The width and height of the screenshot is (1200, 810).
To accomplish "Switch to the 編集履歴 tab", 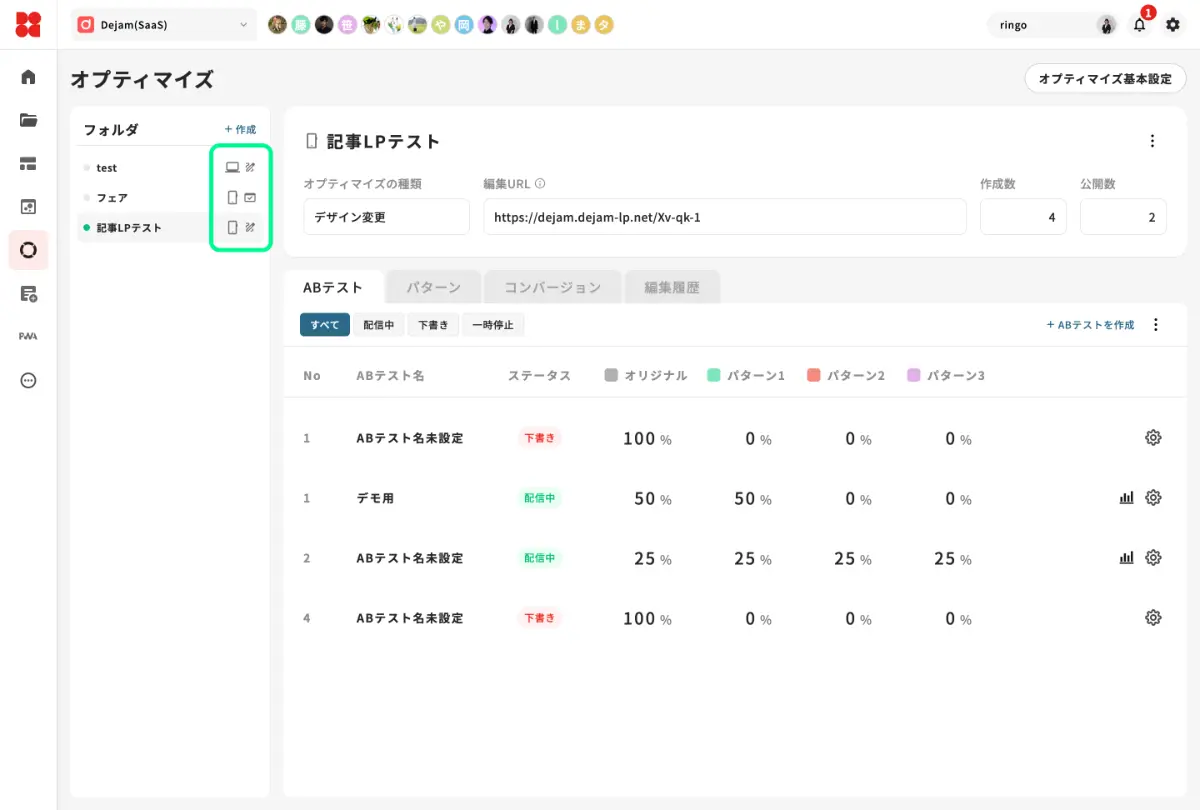I will click(x=672, y=287).
